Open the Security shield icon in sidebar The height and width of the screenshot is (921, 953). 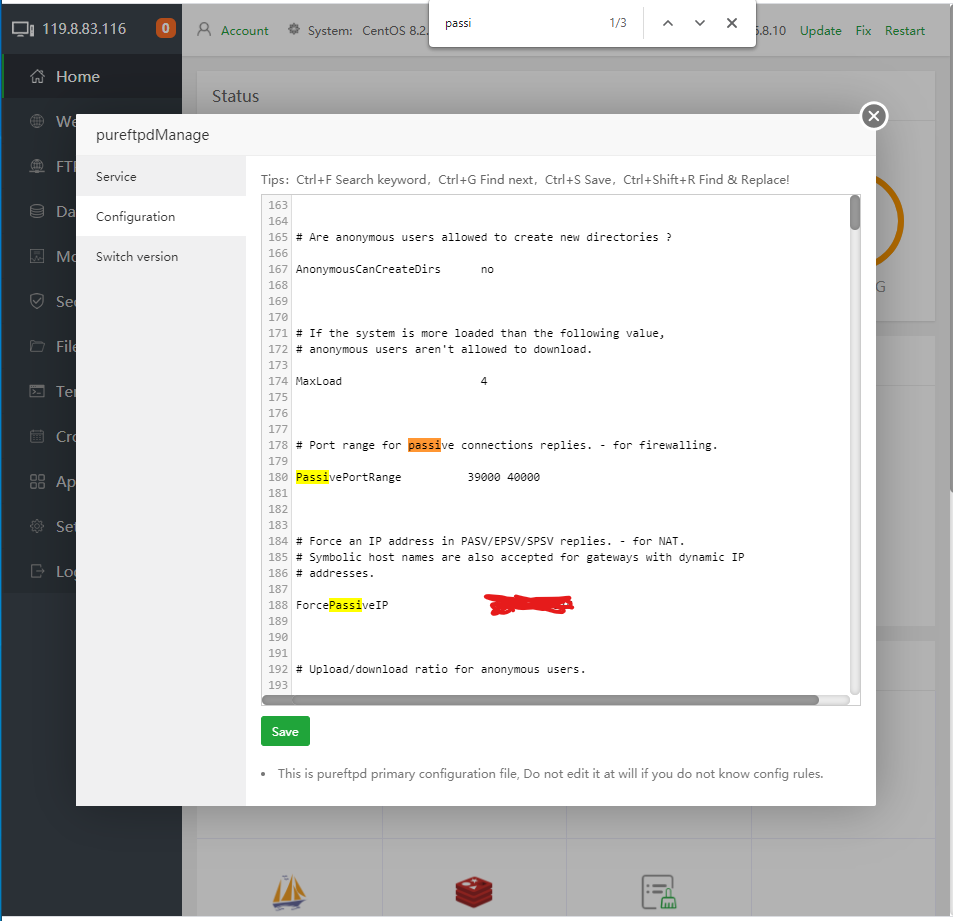[37, 302]
